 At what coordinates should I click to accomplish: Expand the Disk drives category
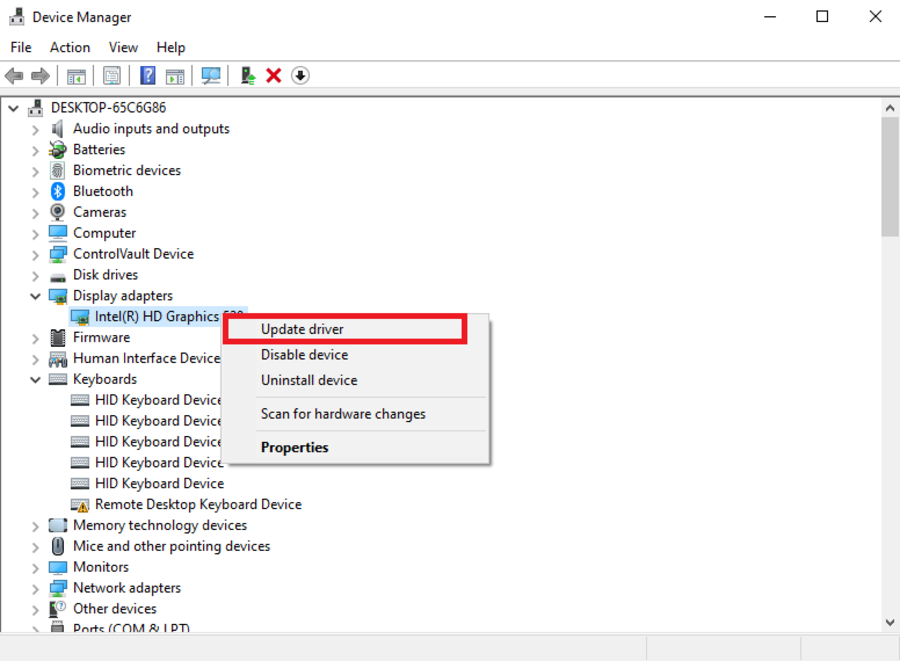36,276
